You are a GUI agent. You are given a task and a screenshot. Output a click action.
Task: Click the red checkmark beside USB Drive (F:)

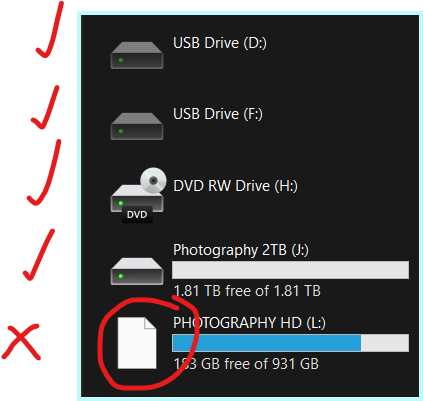click(45, 107)
